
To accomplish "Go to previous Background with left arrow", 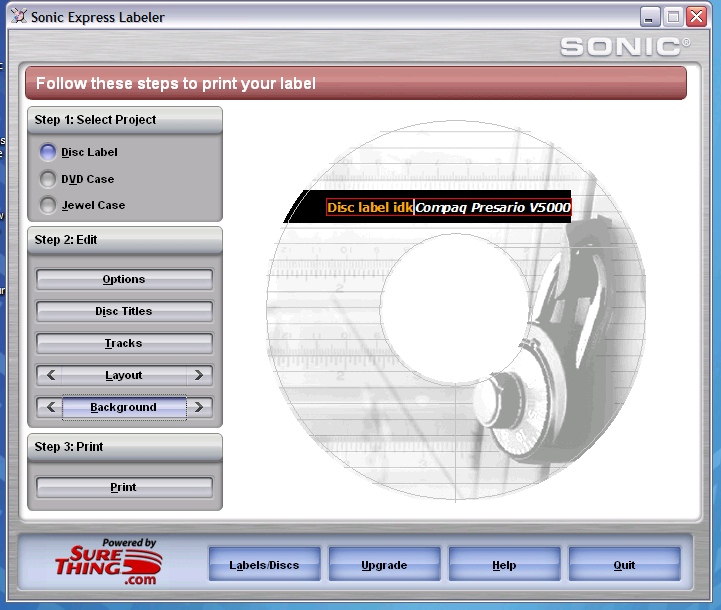I will tap(51, 407).
